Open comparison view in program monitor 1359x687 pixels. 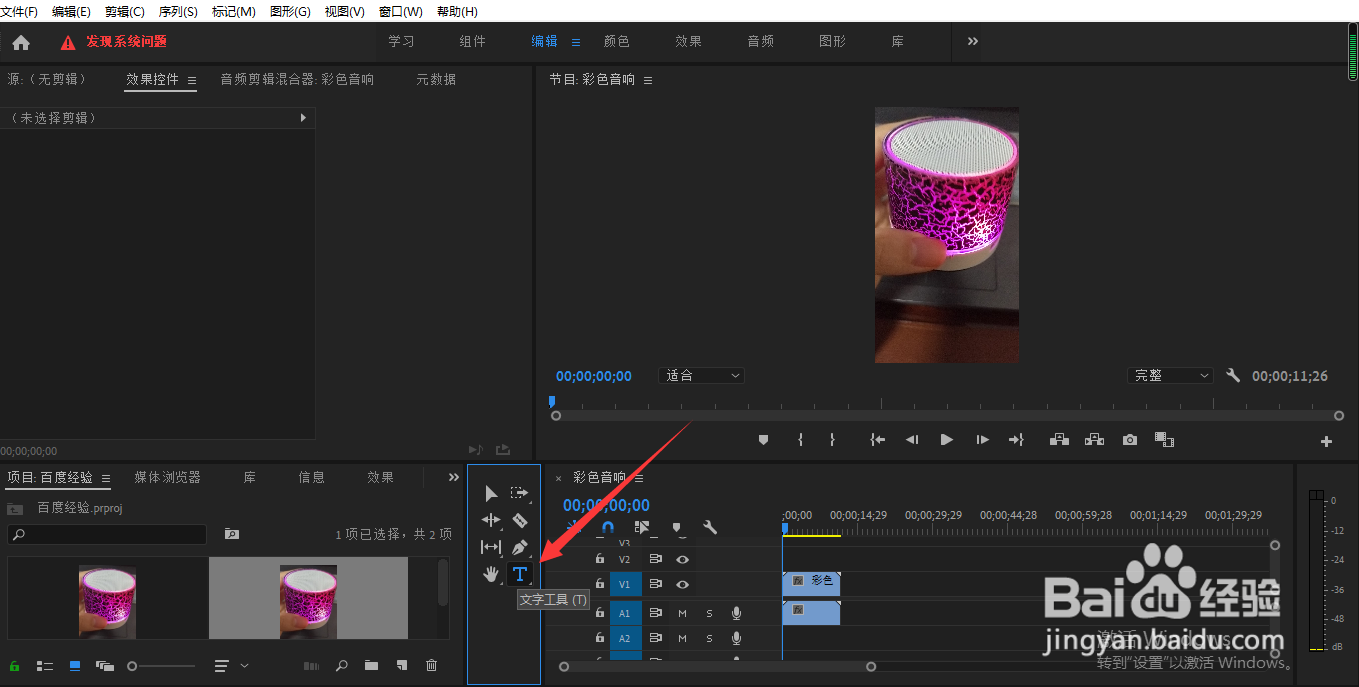pyautogui.click(x=1163, y=439)
